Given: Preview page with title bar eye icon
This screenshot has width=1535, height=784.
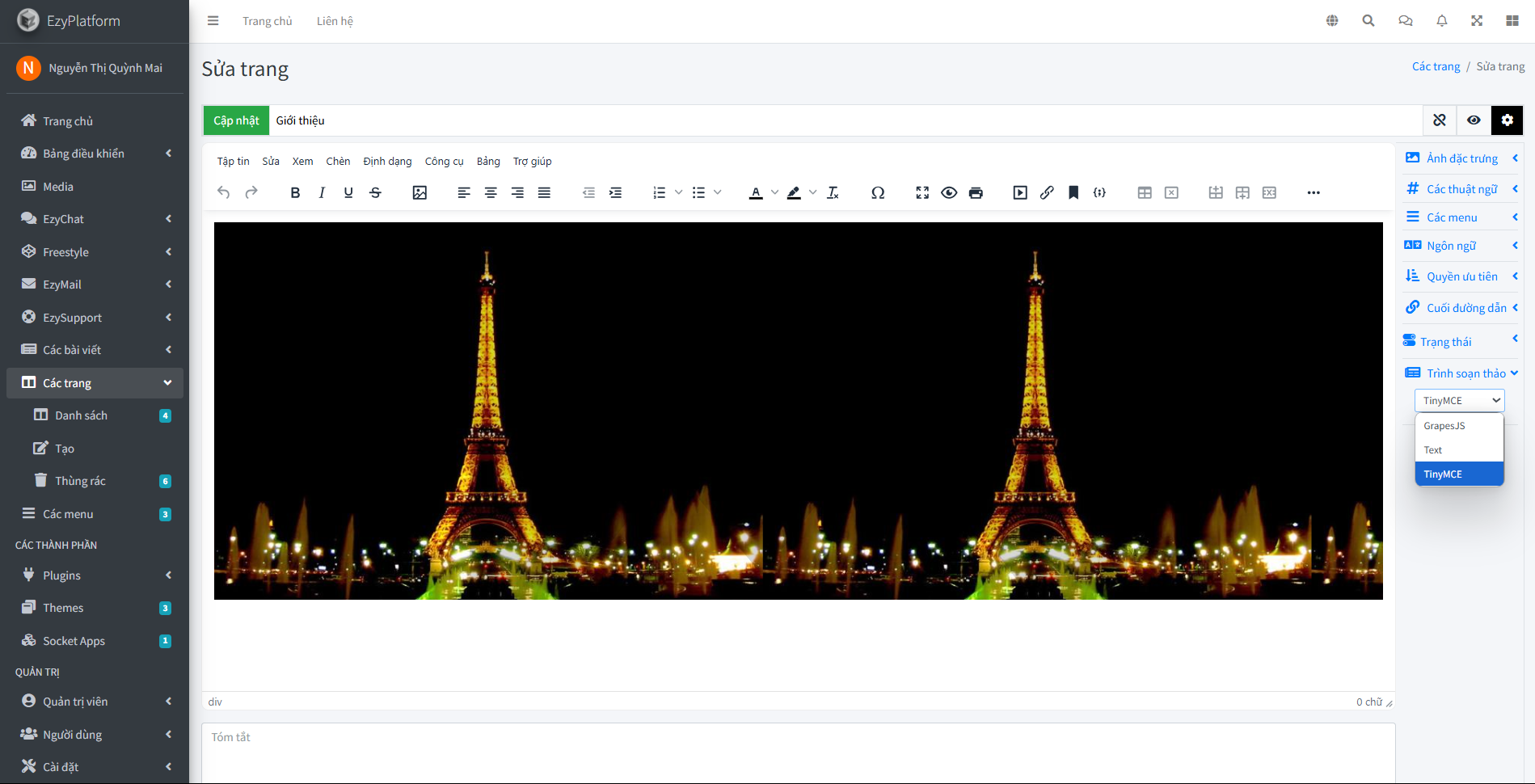Looking at the screenshot, I should [x=1474, y=120].
